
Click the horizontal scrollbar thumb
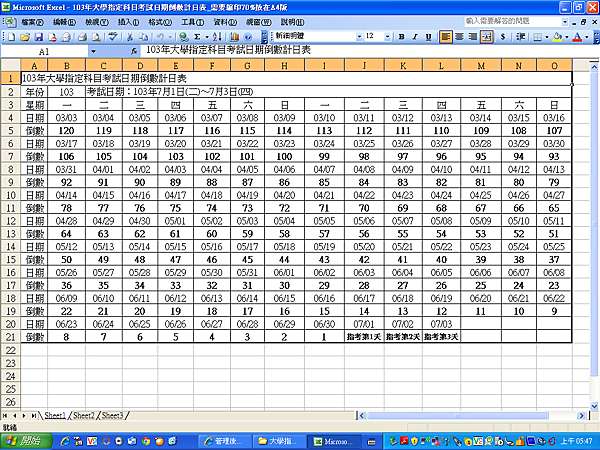coord(457,416)
